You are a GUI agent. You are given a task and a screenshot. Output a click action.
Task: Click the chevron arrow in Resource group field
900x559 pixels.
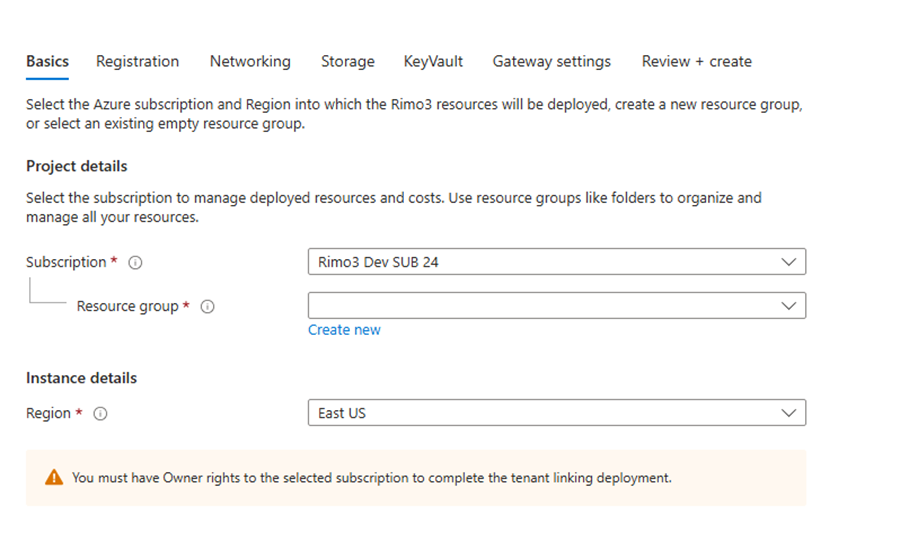click(789, 305)
